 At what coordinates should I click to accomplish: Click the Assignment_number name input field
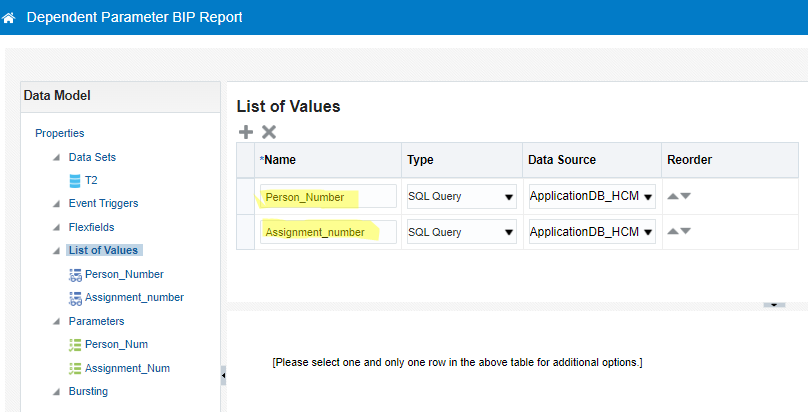(328, 232)
